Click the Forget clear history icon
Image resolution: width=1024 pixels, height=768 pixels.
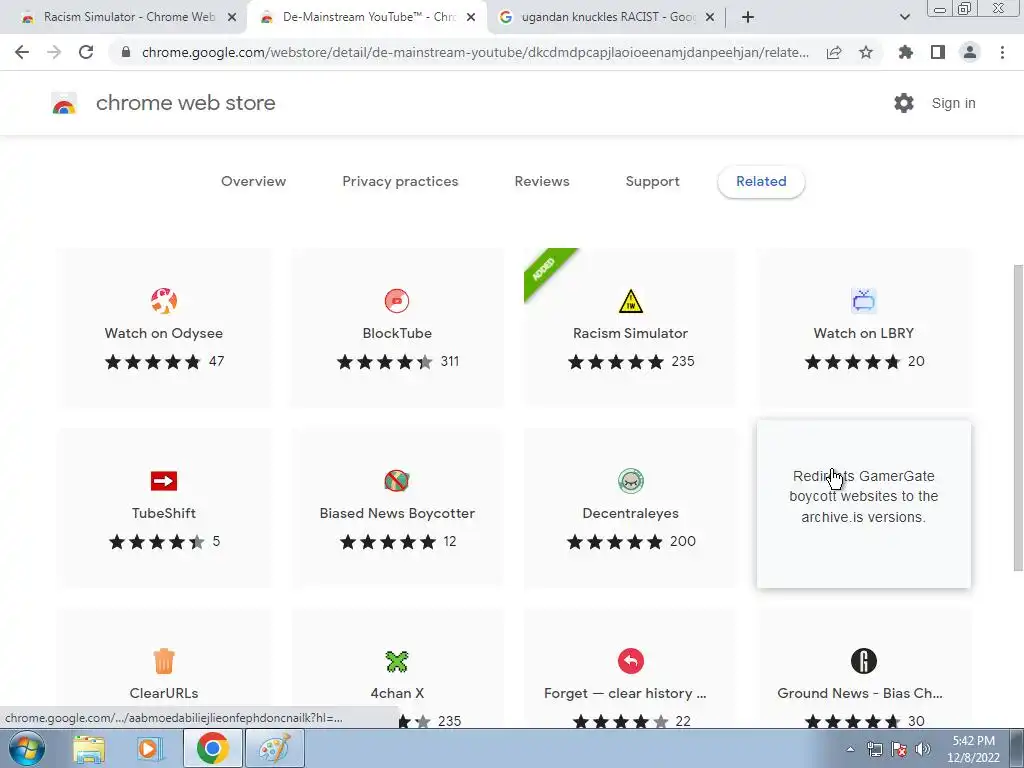pos(631,661)
